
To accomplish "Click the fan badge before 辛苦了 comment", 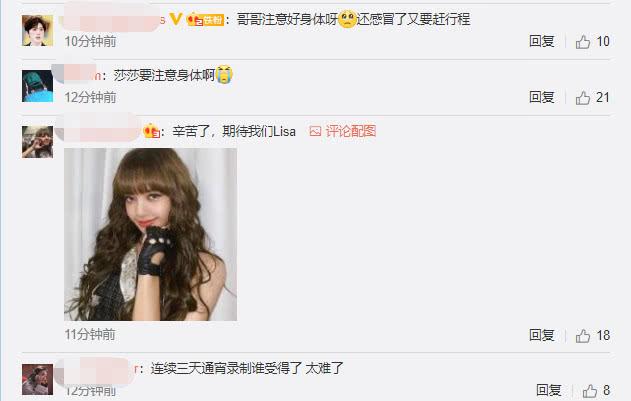I will pos(151,131).
